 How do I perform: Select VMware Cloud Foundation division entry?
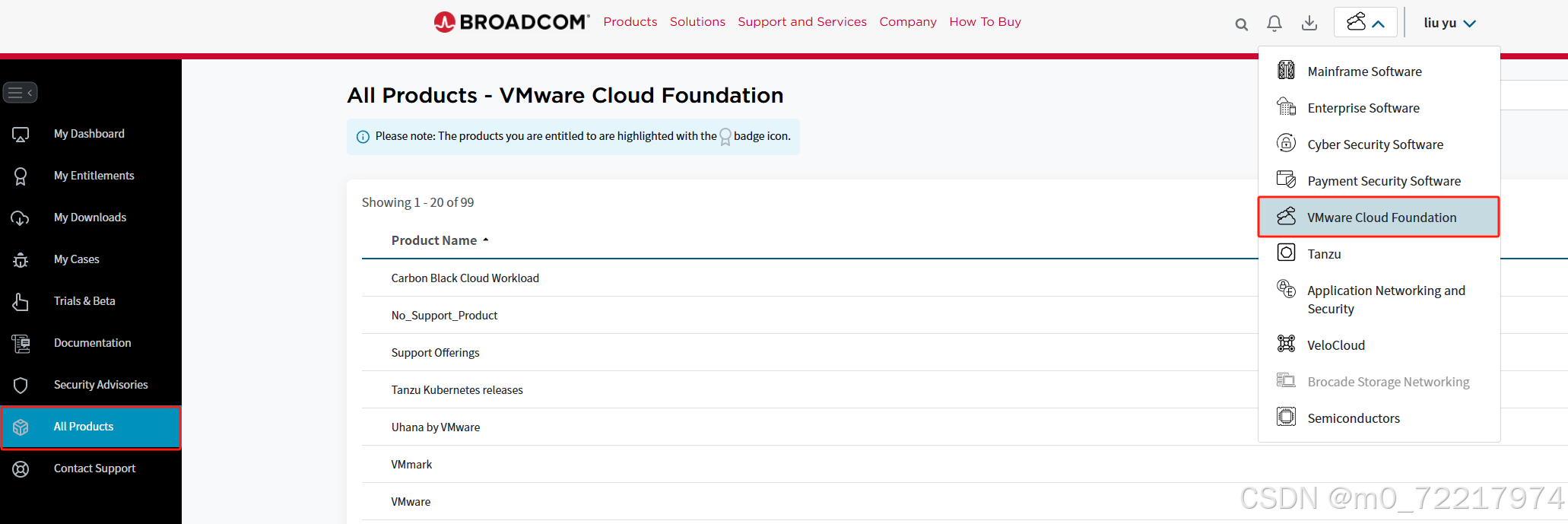[x=1379, y=218]
